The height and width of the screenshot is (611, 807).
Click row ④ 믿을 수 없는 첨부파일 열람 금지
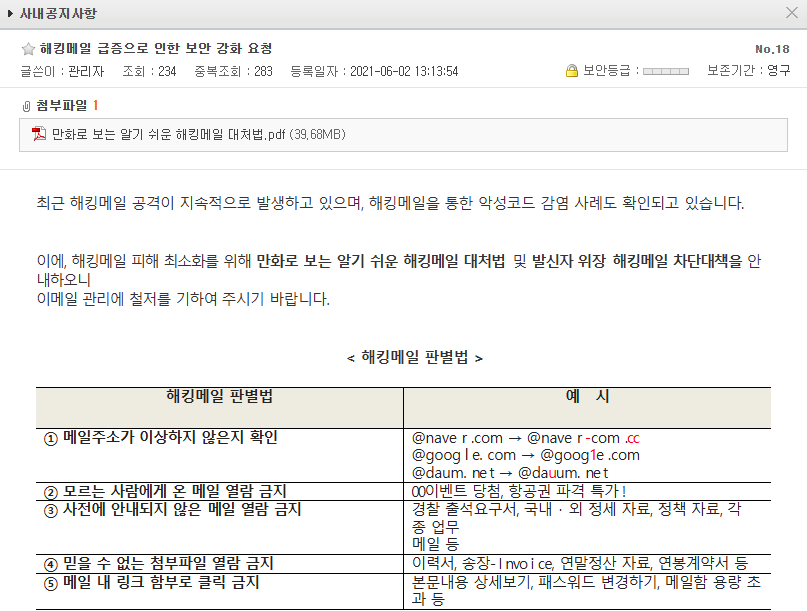pyautogui.click(x=159, y=564)
